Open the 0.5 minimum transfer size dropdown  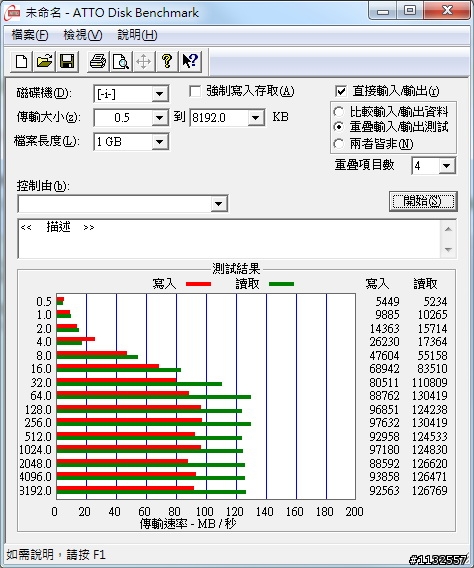159,118
